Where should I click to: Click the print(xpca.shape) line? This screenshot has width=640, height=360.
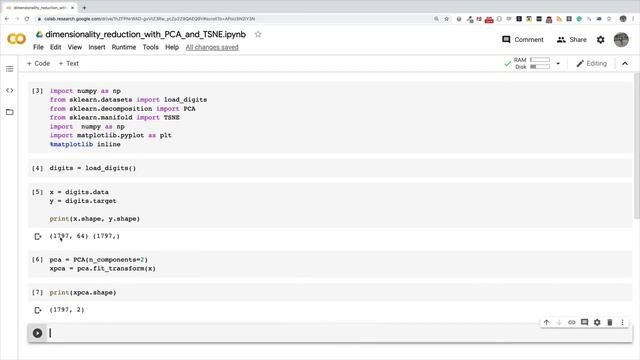coord(83,293)
